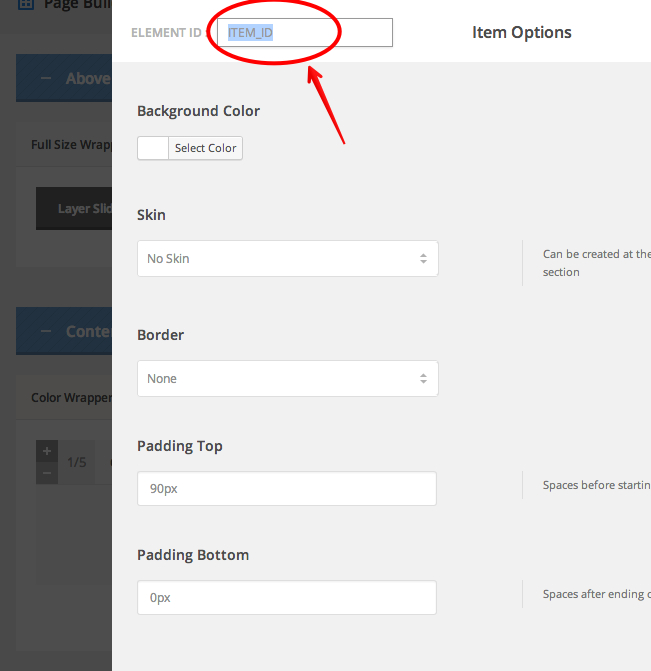Expand the Border dropdown showing None
Image resolution: width=651 pixels, height=671 pixels.
pos(287,379)
